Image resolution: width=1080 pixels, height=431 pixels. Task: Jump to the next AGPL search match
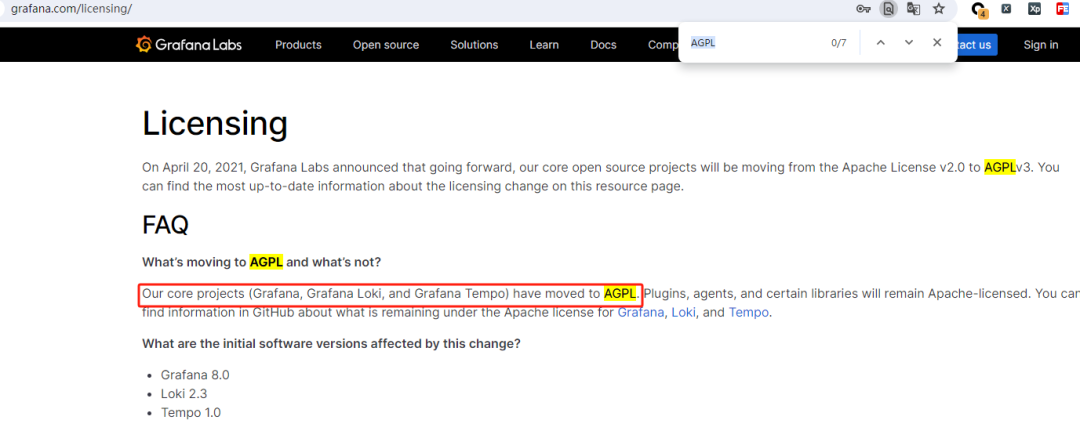pos(908,43)
